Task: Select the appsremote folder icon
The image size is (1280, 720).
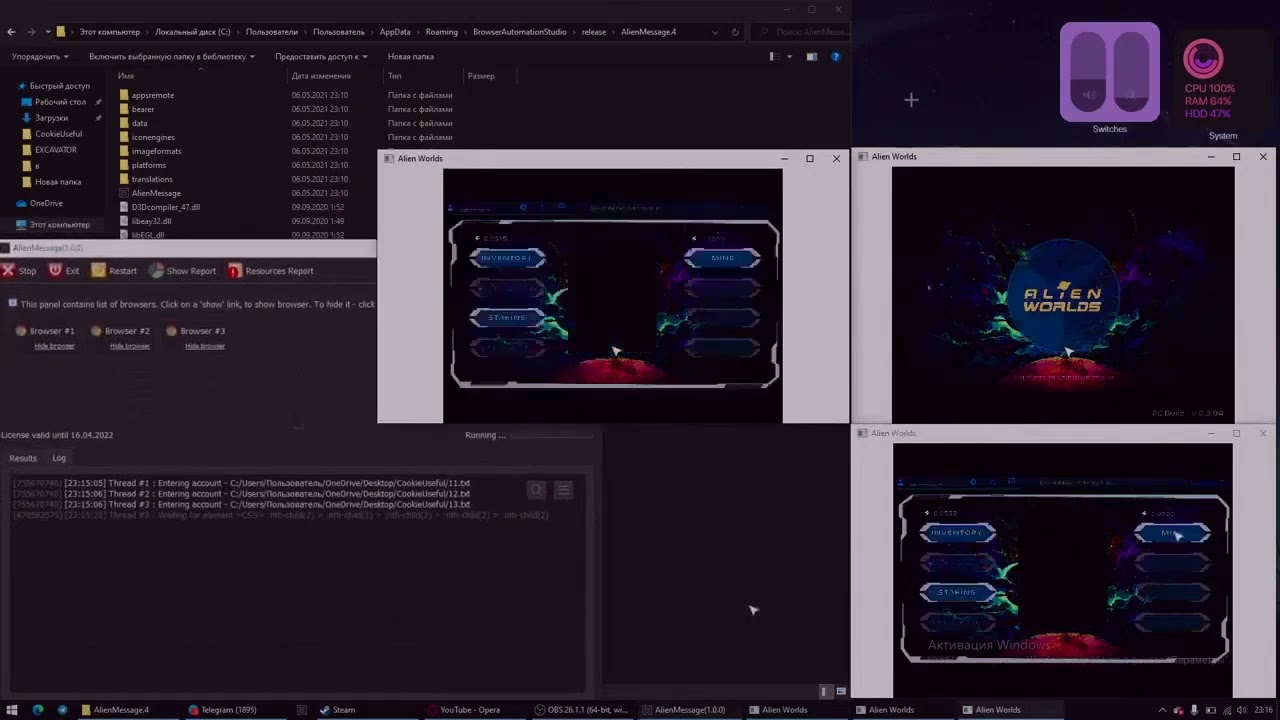Action: pyautogui.click(x=124, y=95)
